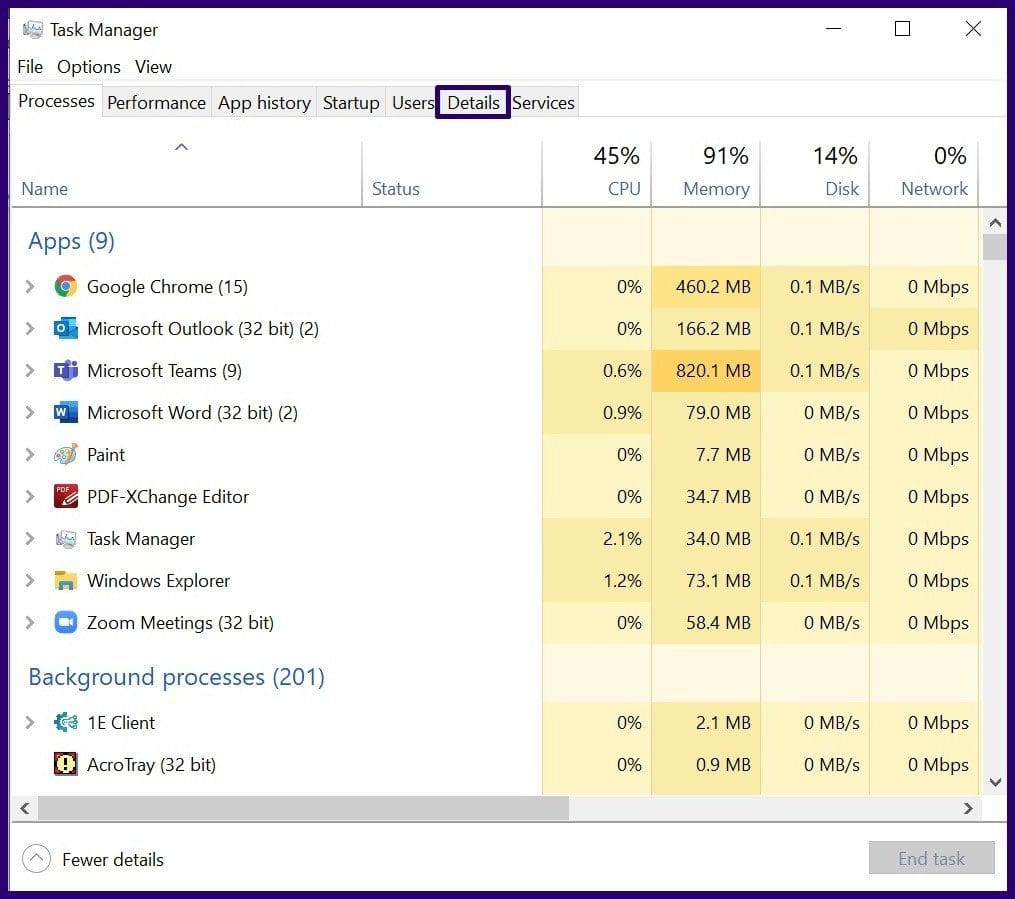Click the 2.1% CPU value
The width and height of the screenshot is (1015, 899).
coord(622,538)
